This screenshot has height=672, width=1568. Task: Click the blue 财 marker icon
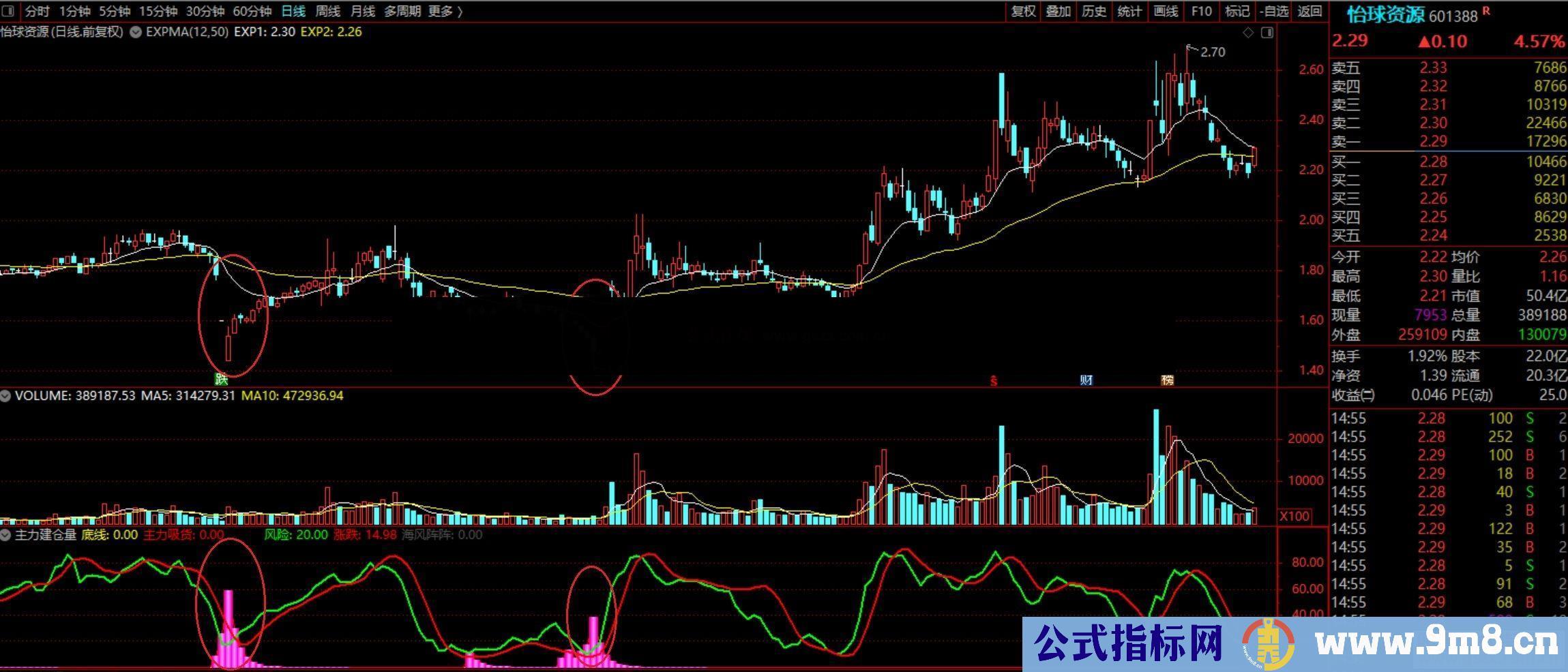[x=1086, y=380]
